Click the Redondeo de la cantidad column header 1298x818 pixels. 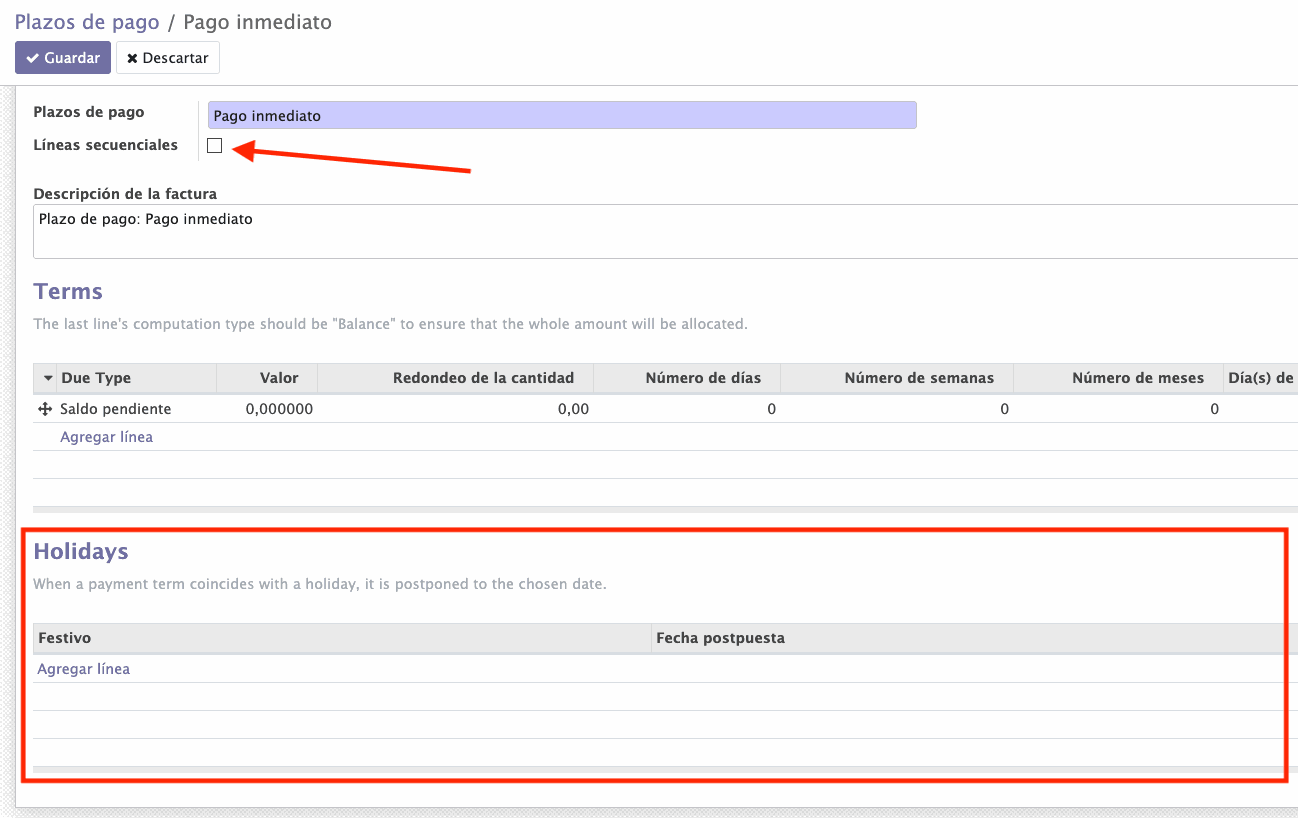483,378
